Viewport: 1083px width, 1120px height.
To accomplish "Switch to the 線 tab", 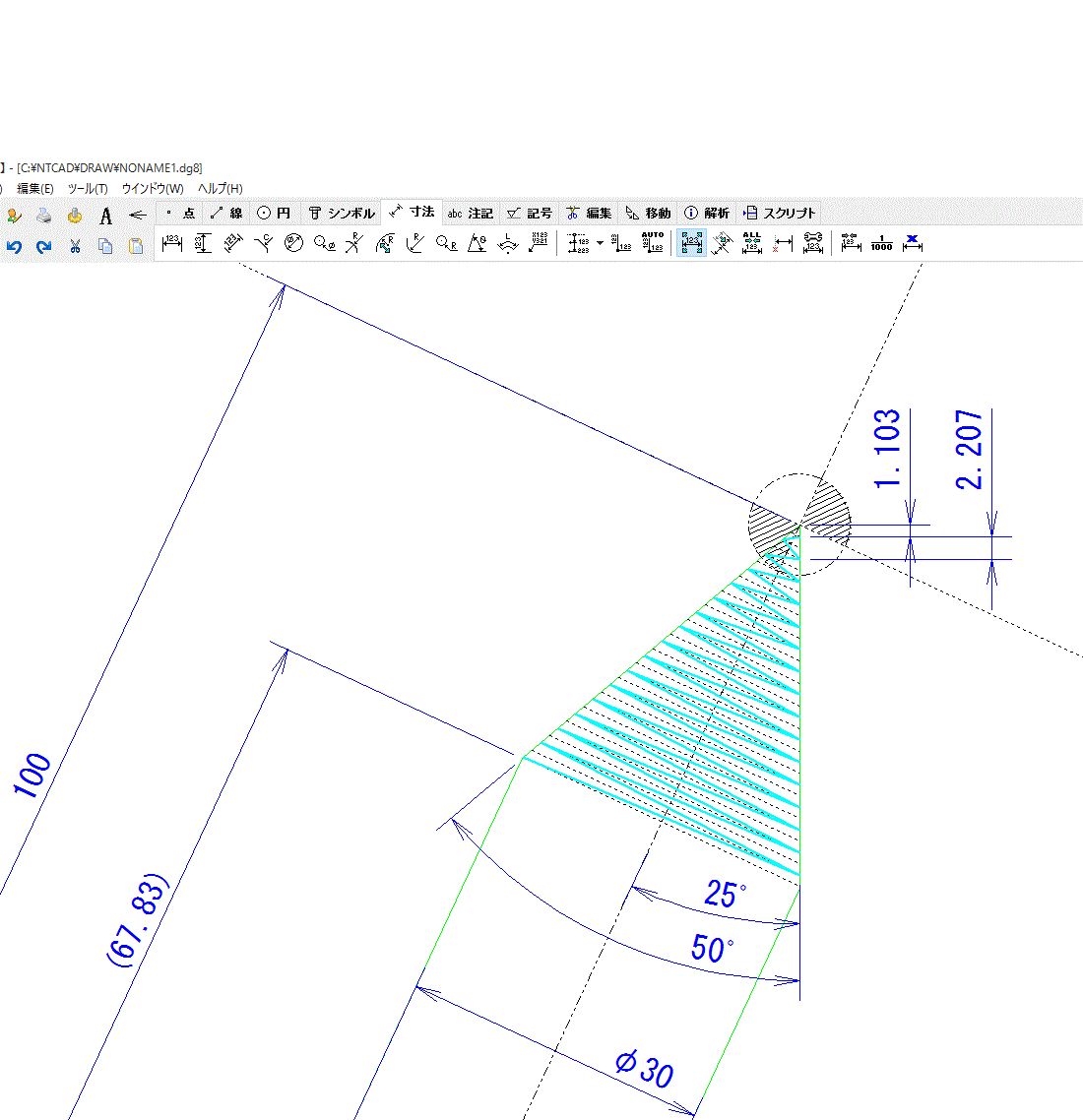I will 226,213.
